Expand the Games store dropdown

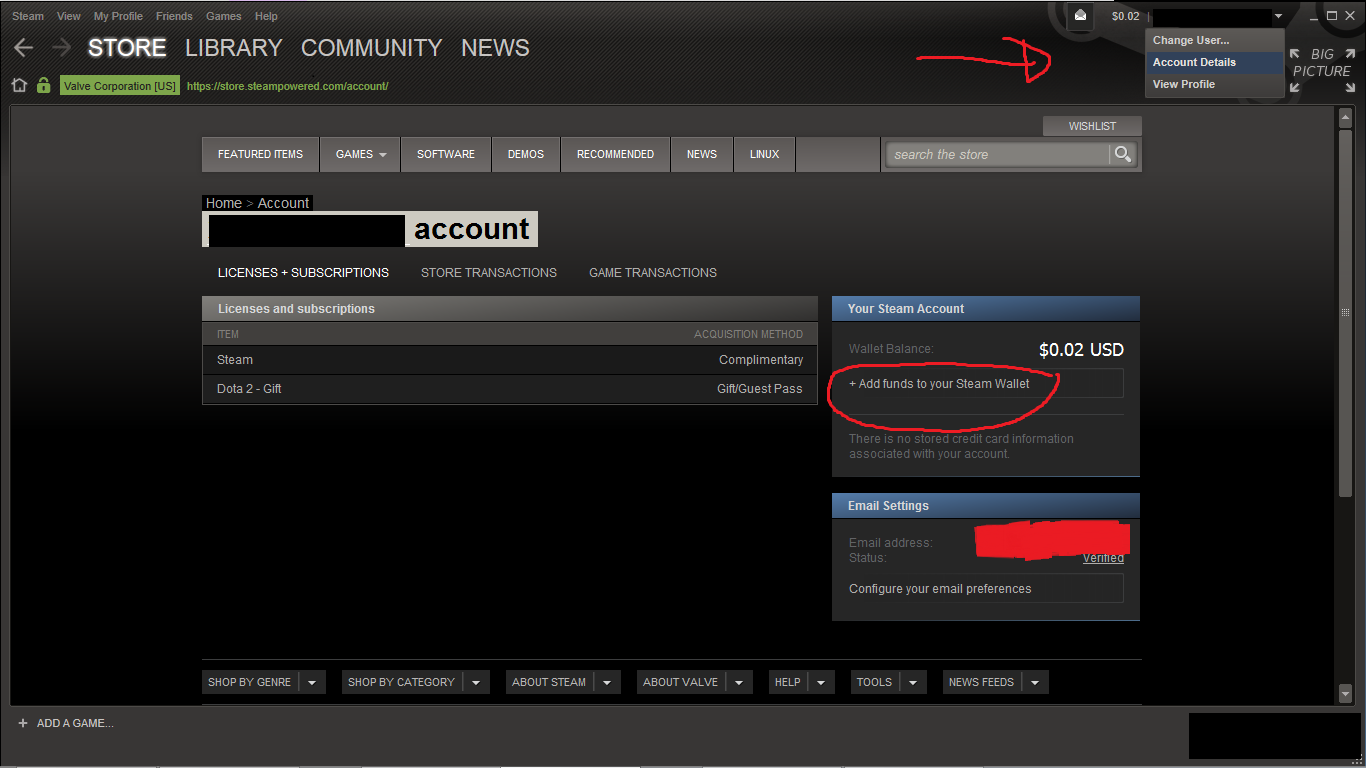[x=360, y=154]
